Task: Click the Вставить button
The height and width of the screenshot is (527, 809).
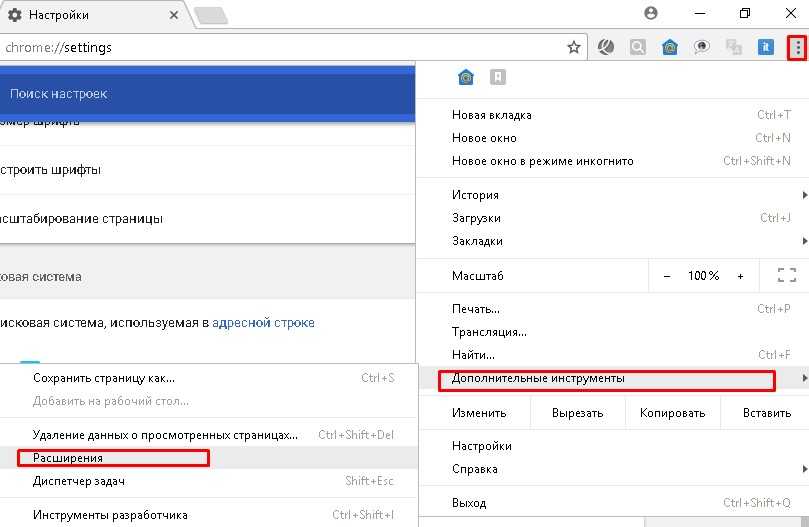Action: point(766,413)
